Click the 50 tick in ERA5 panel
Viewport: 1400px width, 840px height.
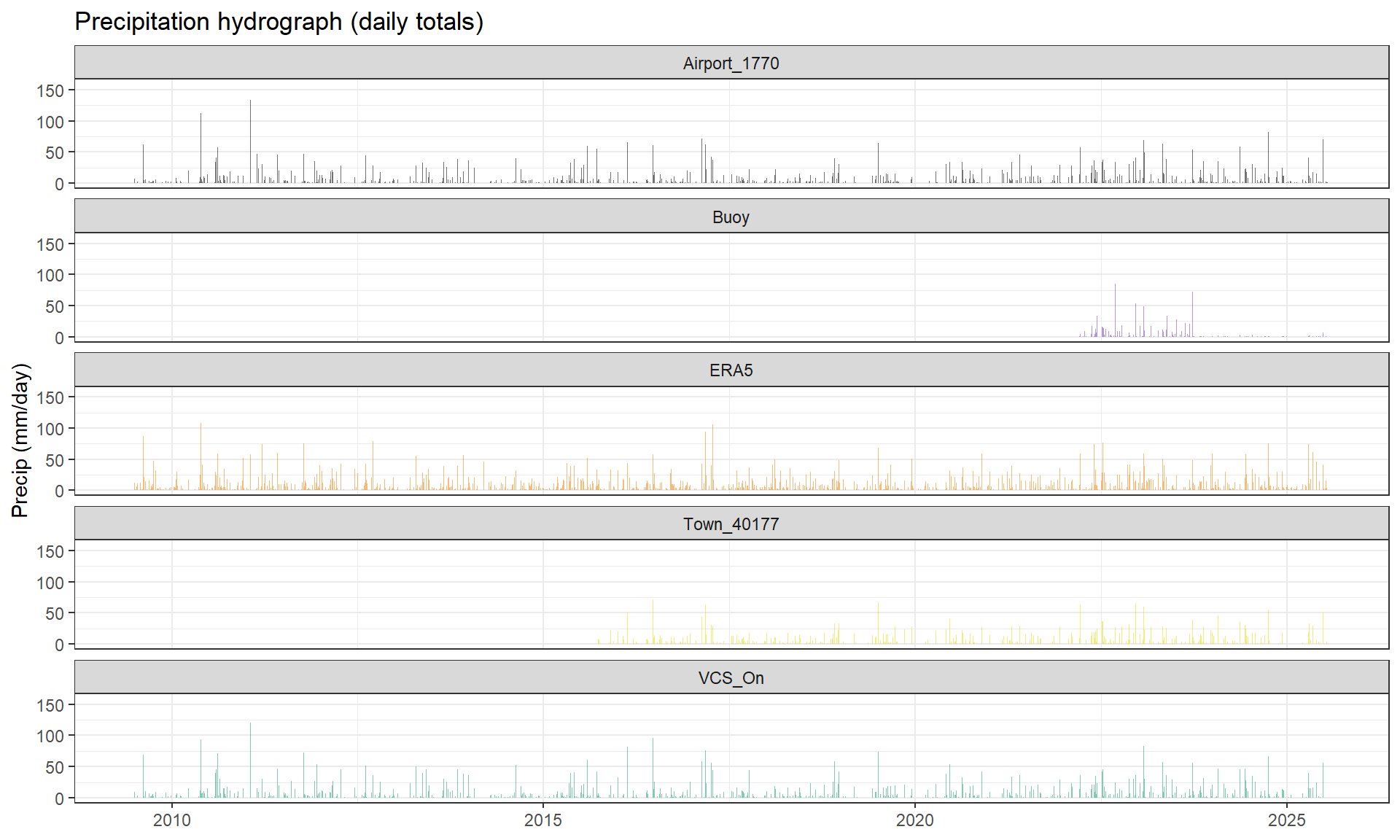point(55,460)
